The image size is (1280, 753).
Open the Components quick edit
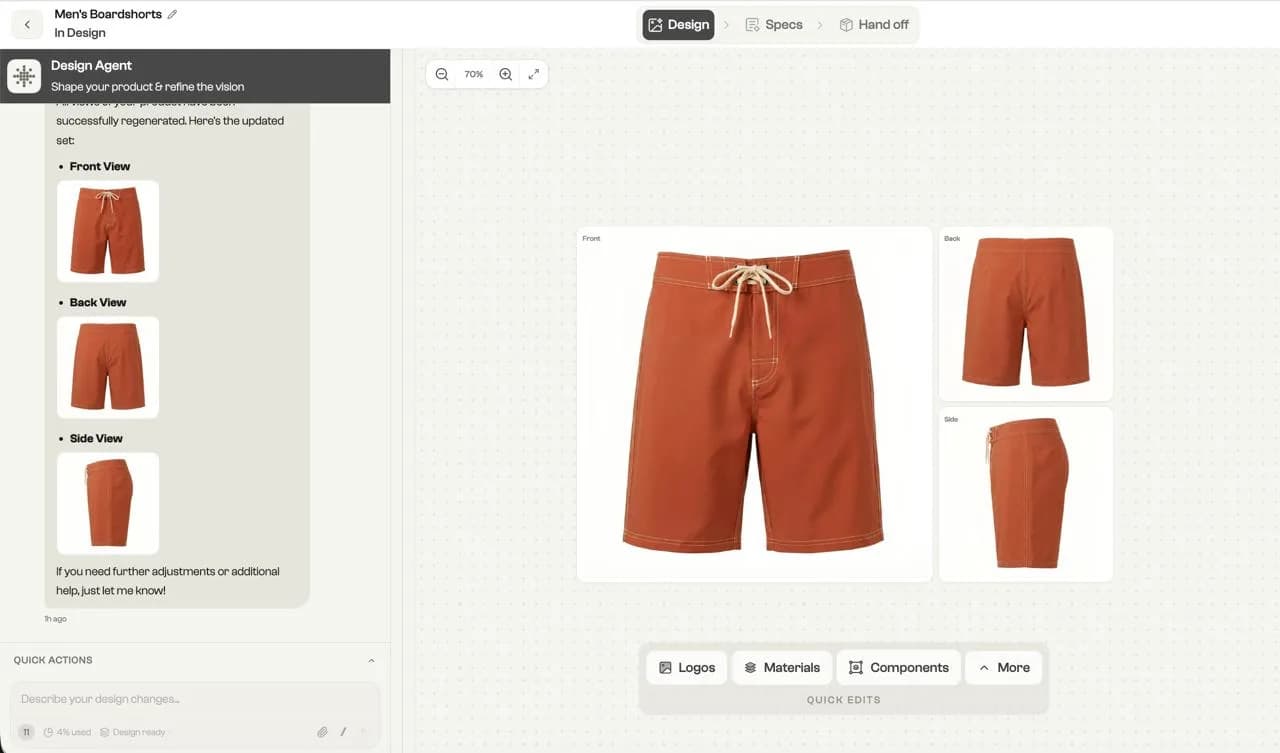[x=899, y=667]
